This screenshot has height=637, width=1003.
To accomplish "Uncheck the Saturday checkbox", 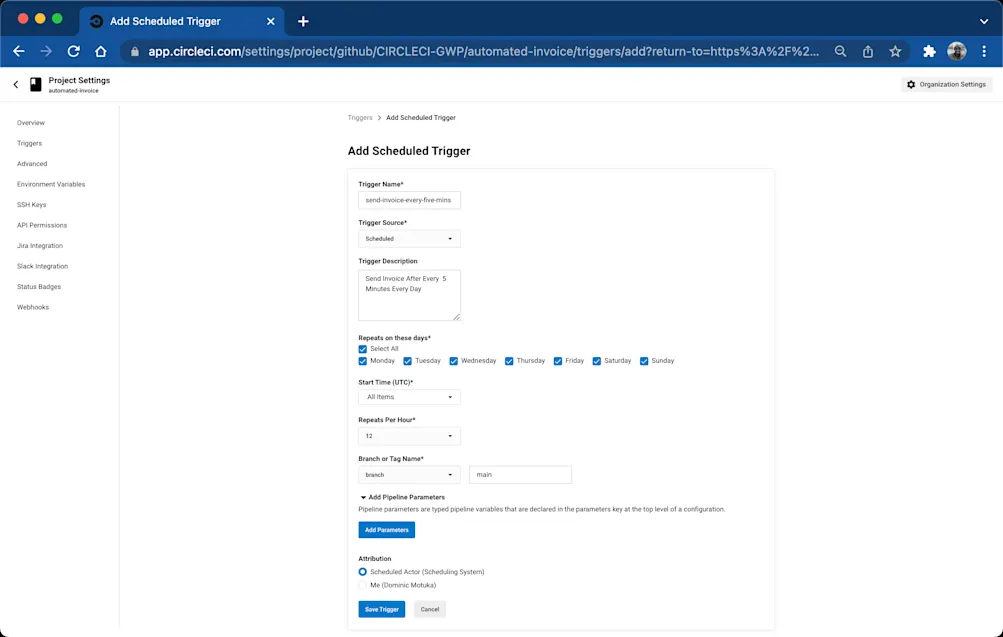I will click(597, 361).
